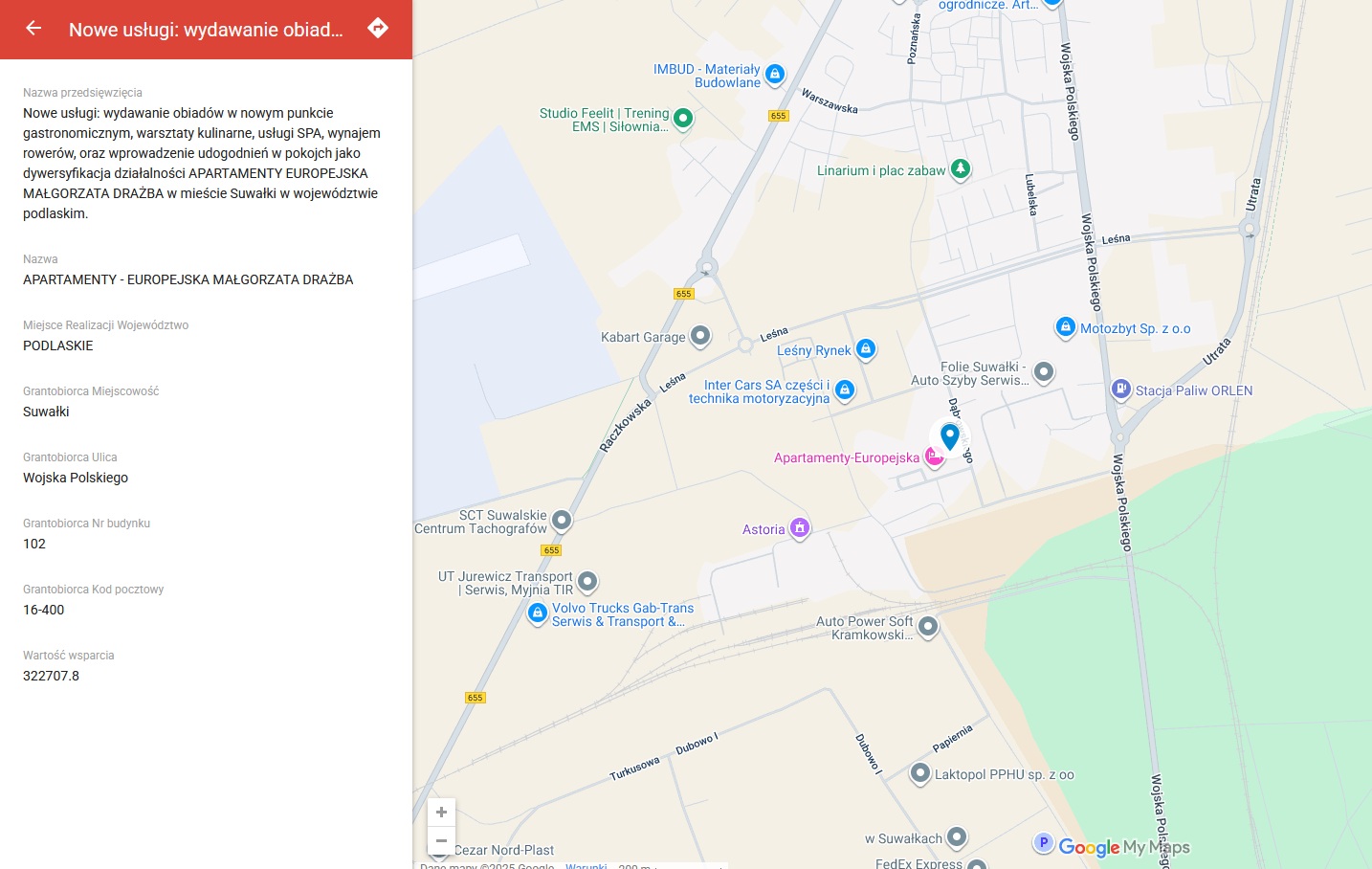Zoom out with the map minus button
The height and width of the screenshot is (869, 1372).
[x=441, y=841]
